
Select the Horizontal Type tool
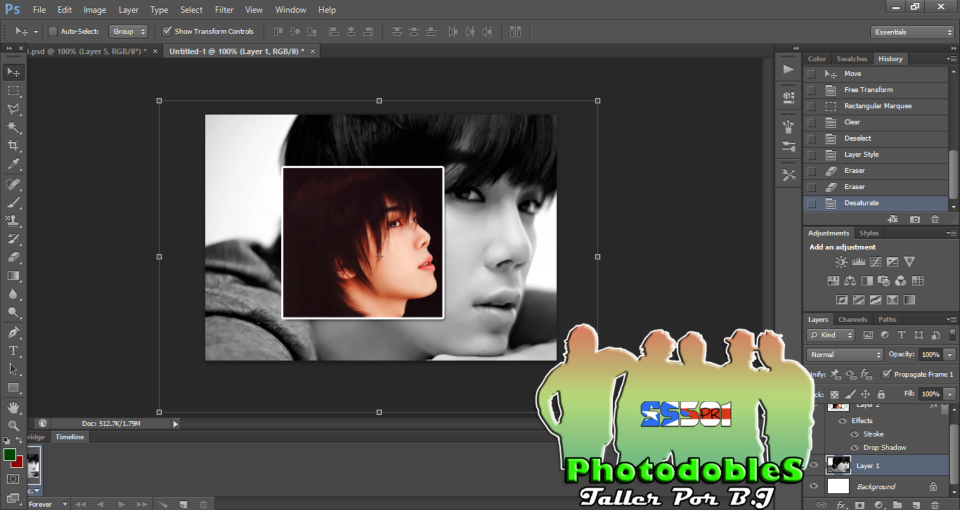click(x=13, y=351)
